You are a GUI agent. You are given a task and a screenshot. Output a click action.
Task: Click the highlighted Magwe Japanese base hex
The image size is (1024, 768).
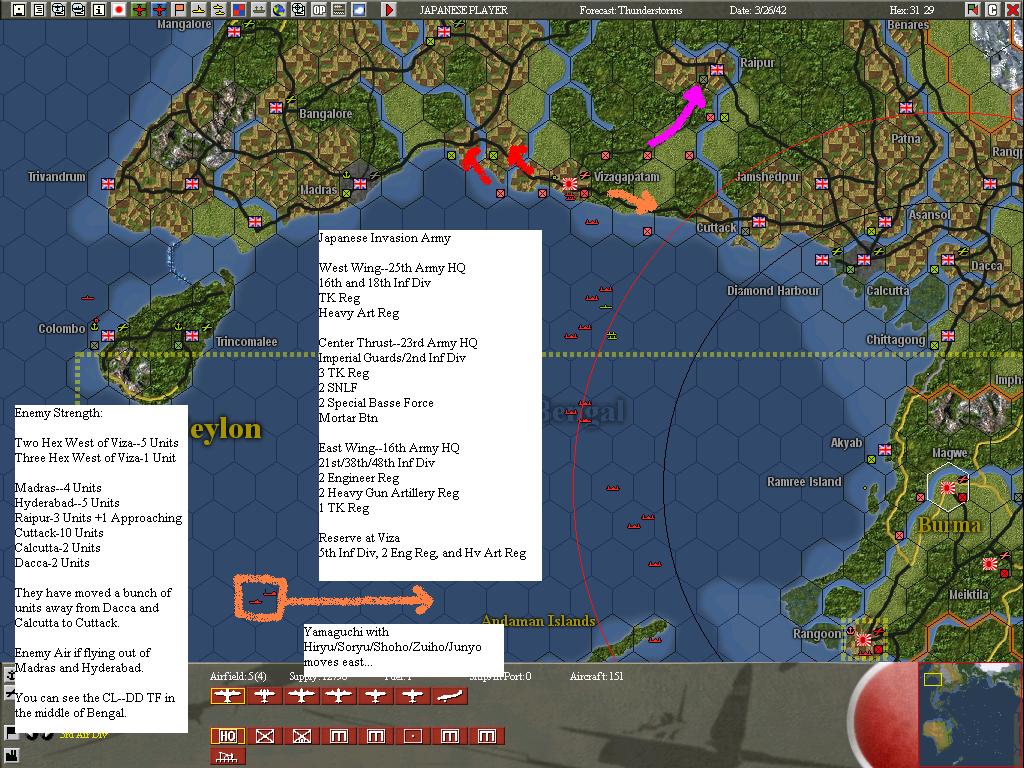click(948, 487)
